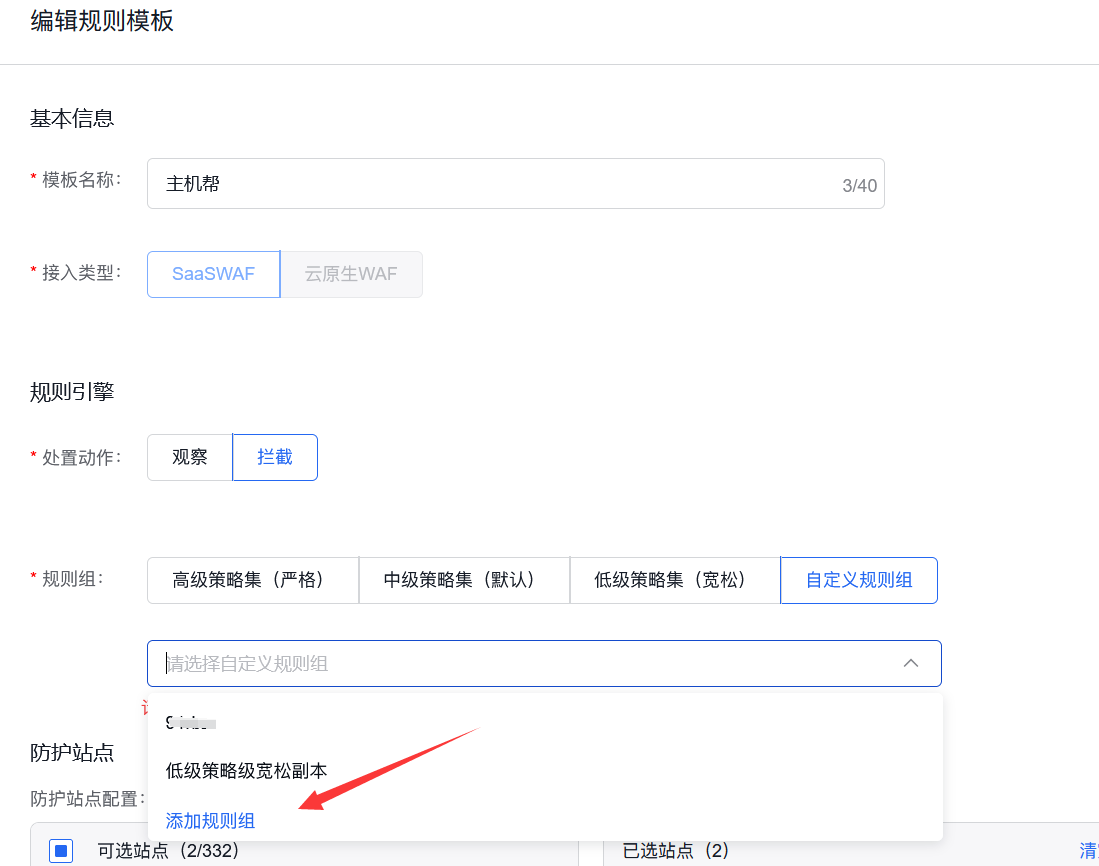Click the 添加规则组 link
Image resolution: width=1099 pixels, height=866 pixels.
(x=210, y=820)
